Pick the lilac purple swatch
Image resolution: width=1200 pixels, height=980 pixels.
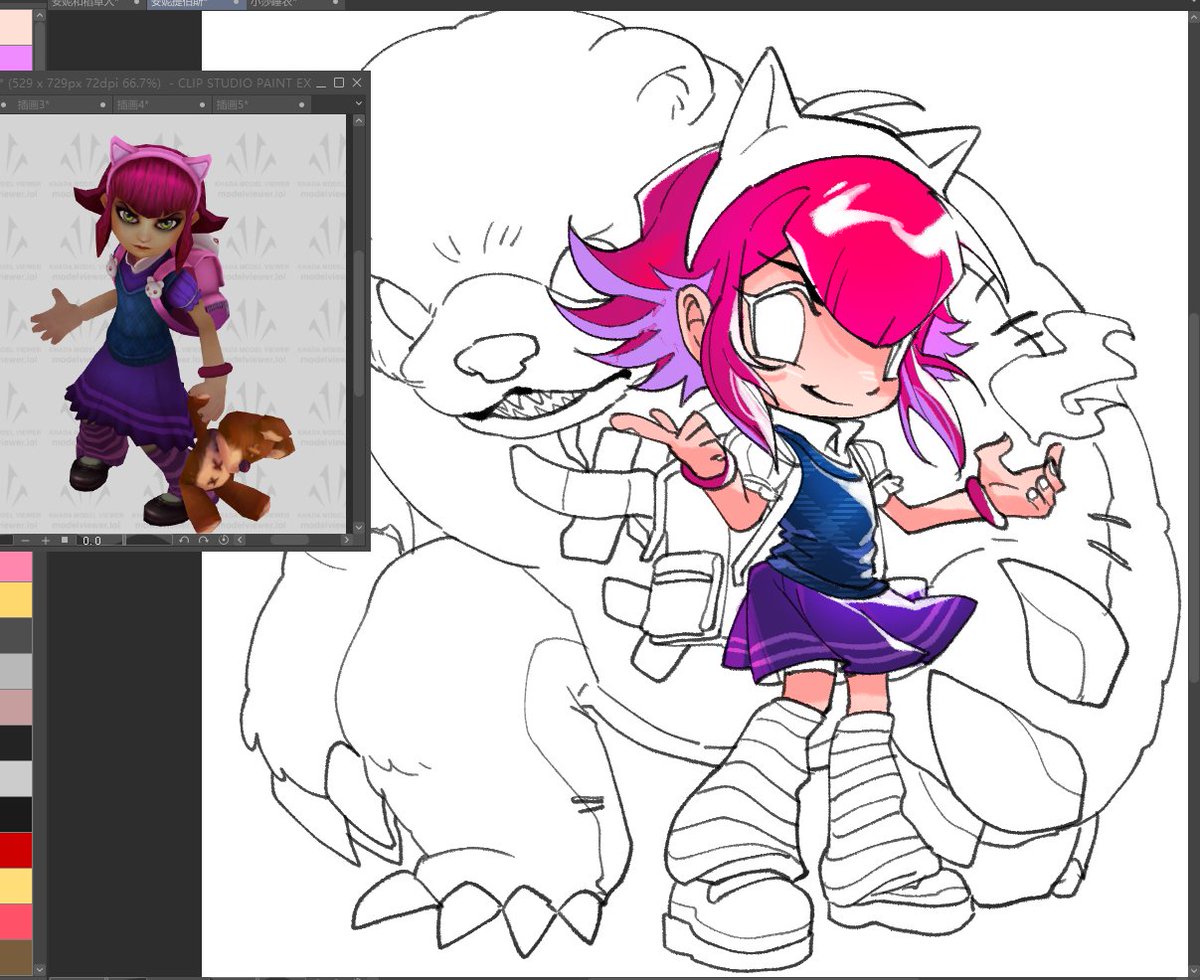tap(16, 57)
